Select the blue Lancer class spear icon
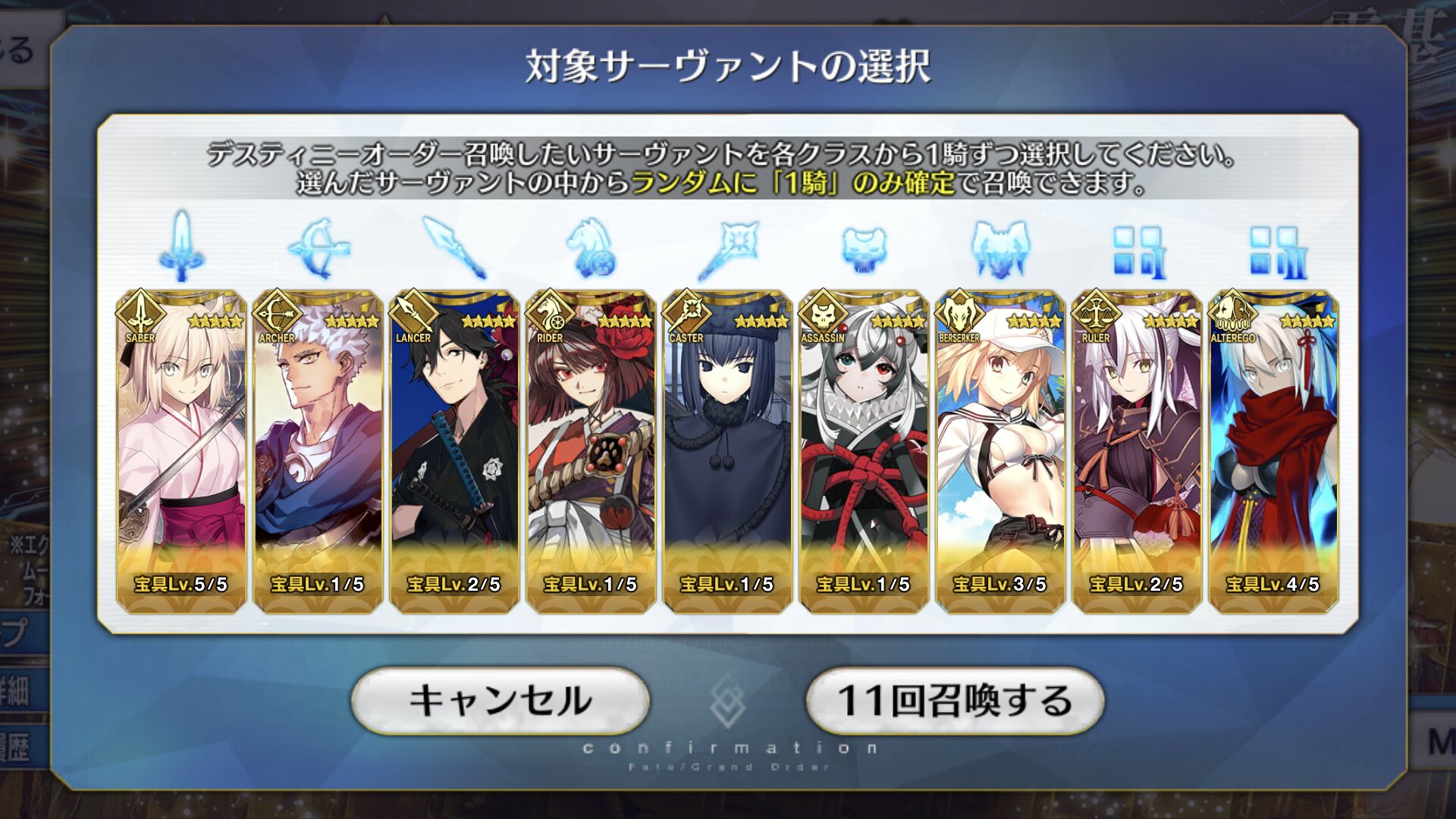1456x819 pixels. (x=454, y=248)
